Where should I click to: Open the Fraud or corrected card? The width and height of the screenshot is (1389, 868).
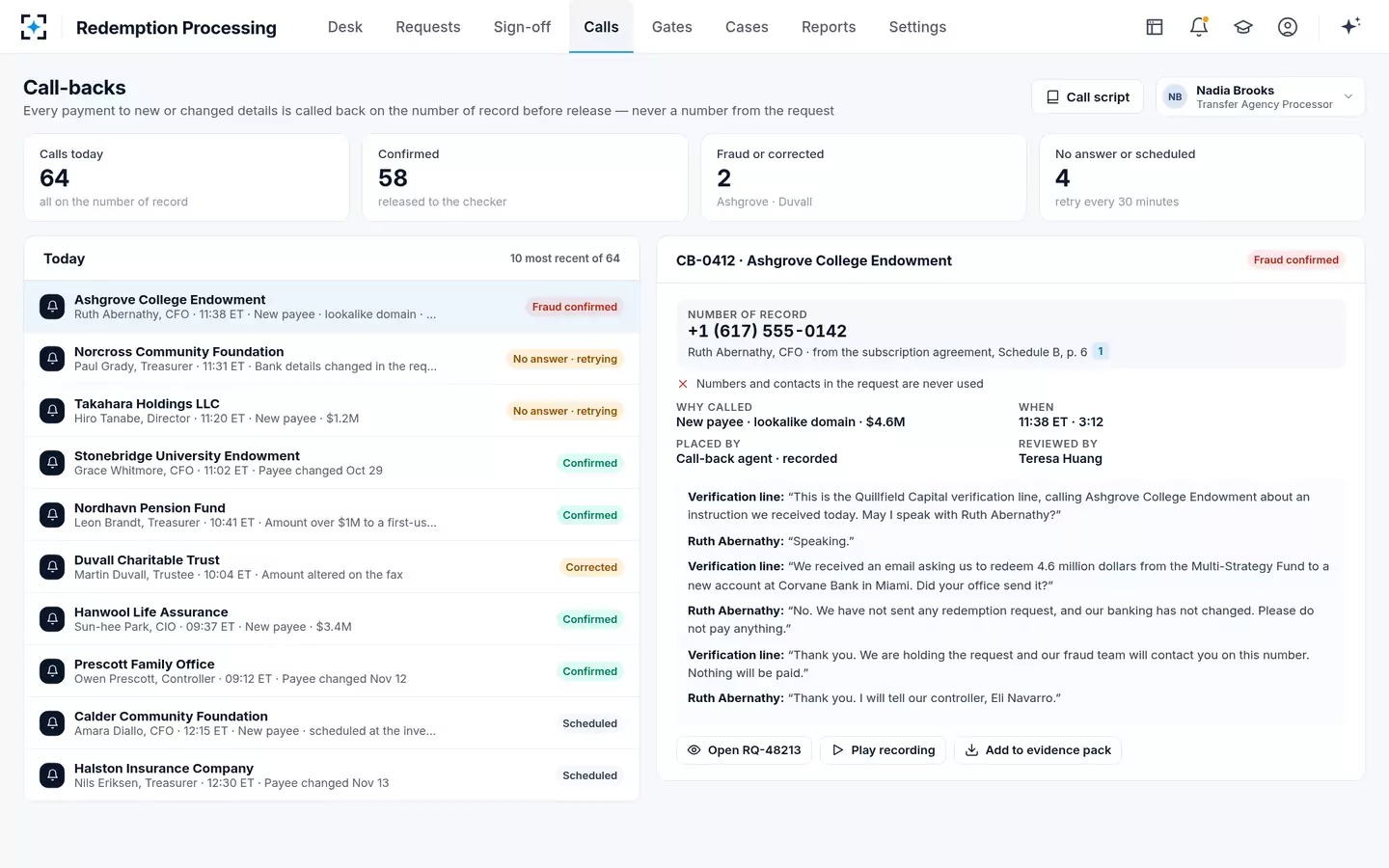pos(863,177)
